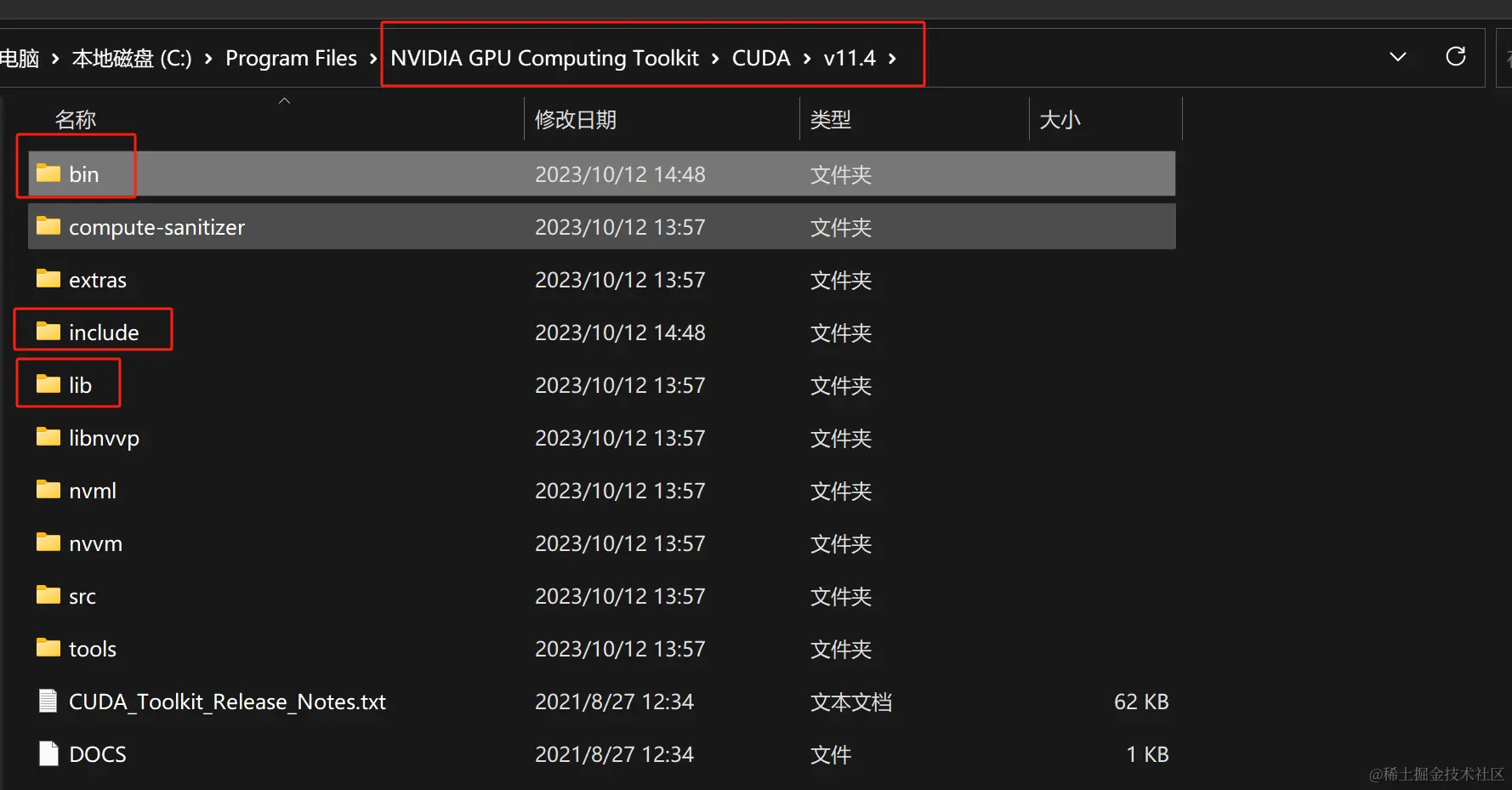The image size is (1512, 790).
Task: Sort files by 名称 column header
Action: pos(76,120)
